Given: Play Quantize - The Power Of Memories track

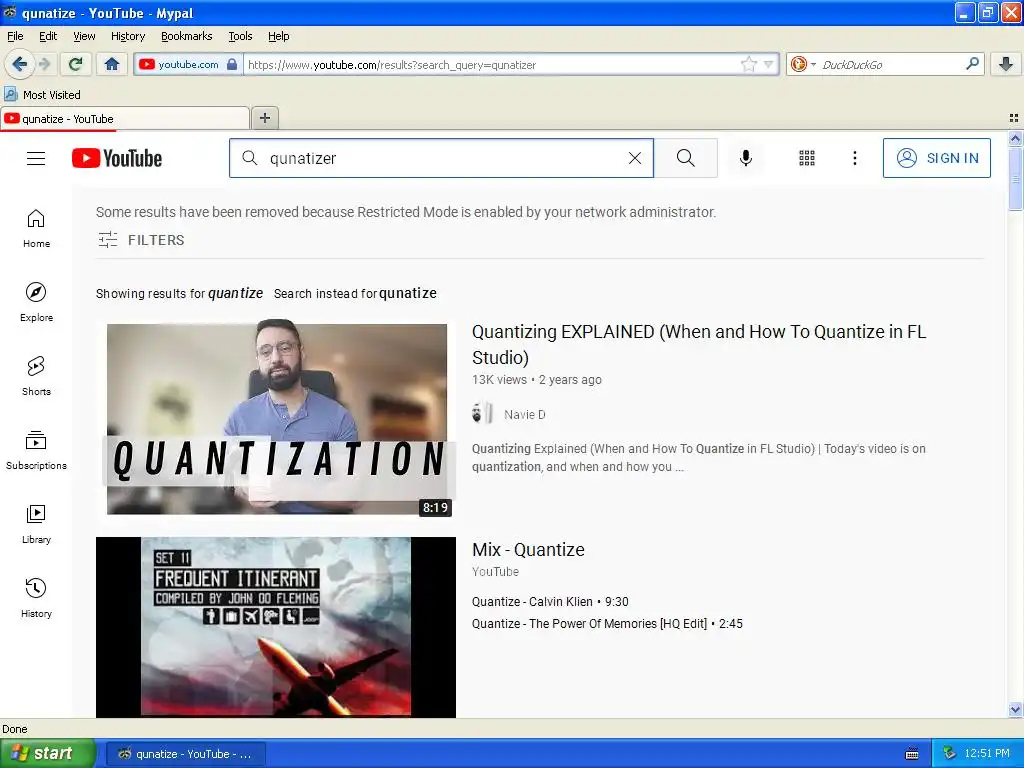Looking at the screenshot, I should (x=607, y=624).
